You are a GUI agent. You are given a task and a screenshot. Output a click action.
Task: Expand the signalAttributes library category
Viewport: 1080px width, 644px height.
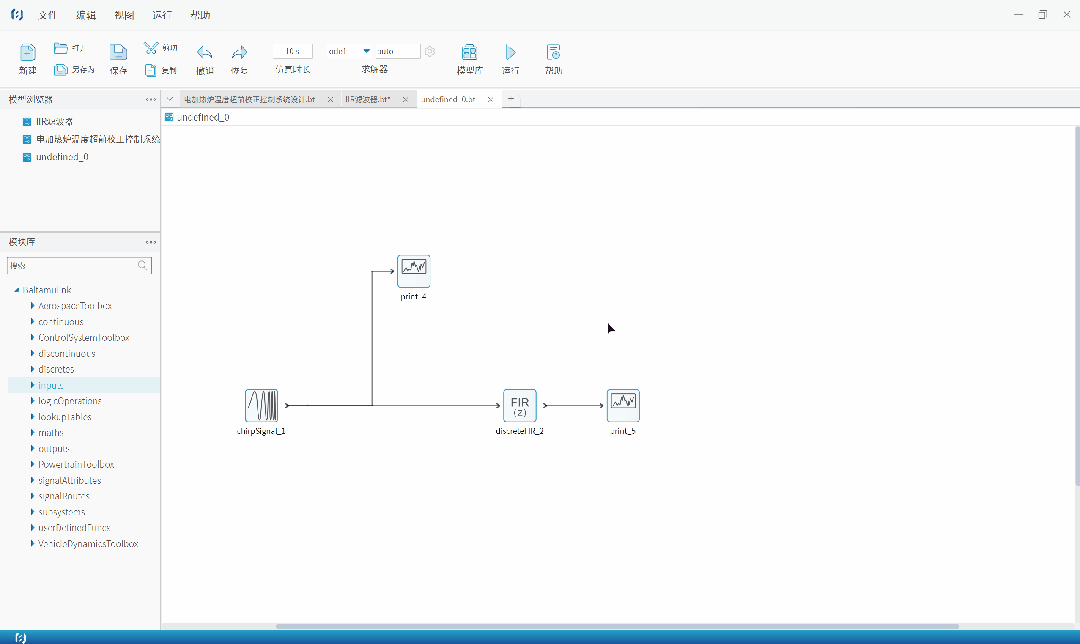[x=32, y=480]
